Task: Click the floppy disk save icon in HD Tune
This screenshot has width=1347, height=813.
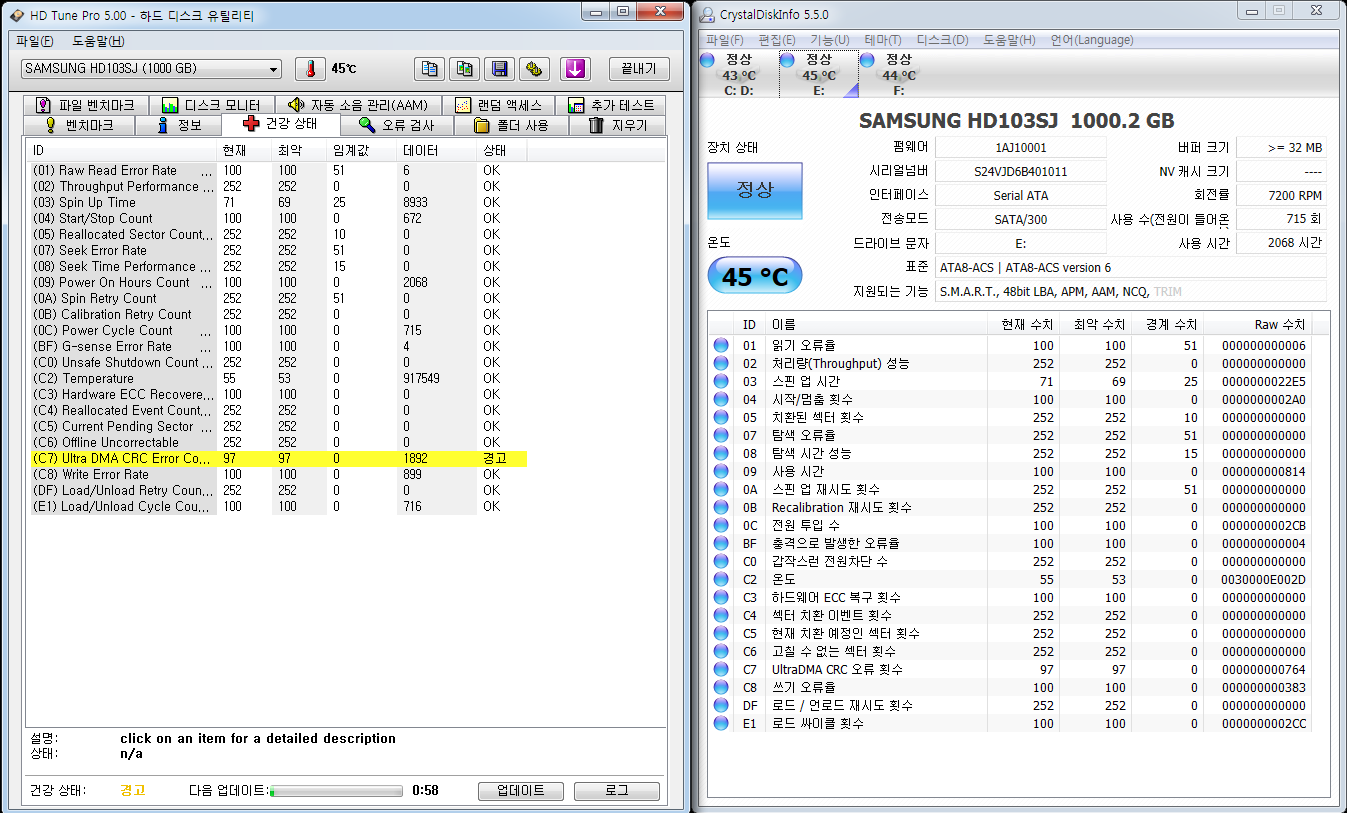Action: tap(499, 69)
